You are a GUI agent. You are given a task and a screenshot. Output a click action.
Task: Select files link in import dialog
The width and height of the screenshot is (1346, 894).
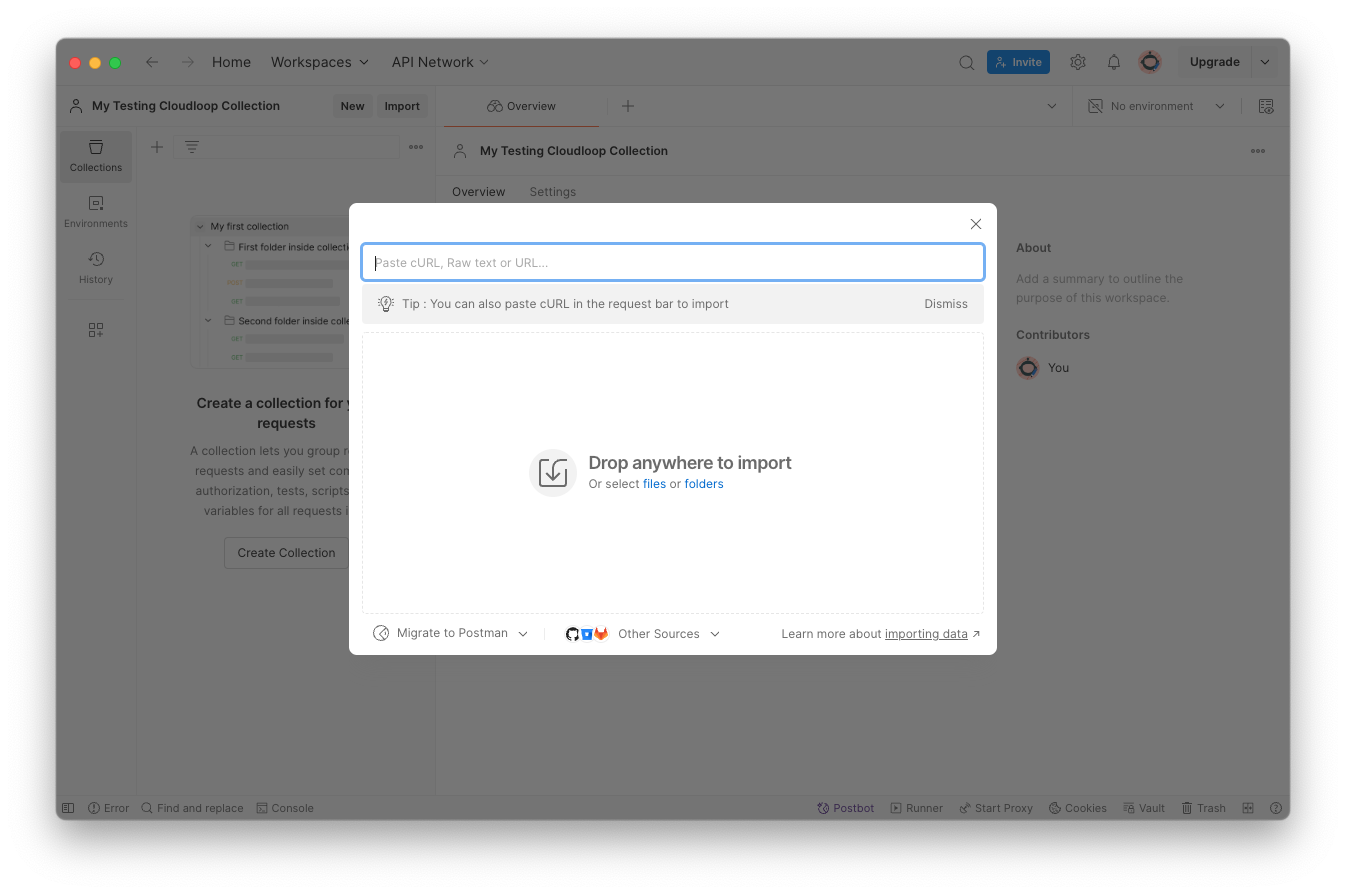click(654, 484)
